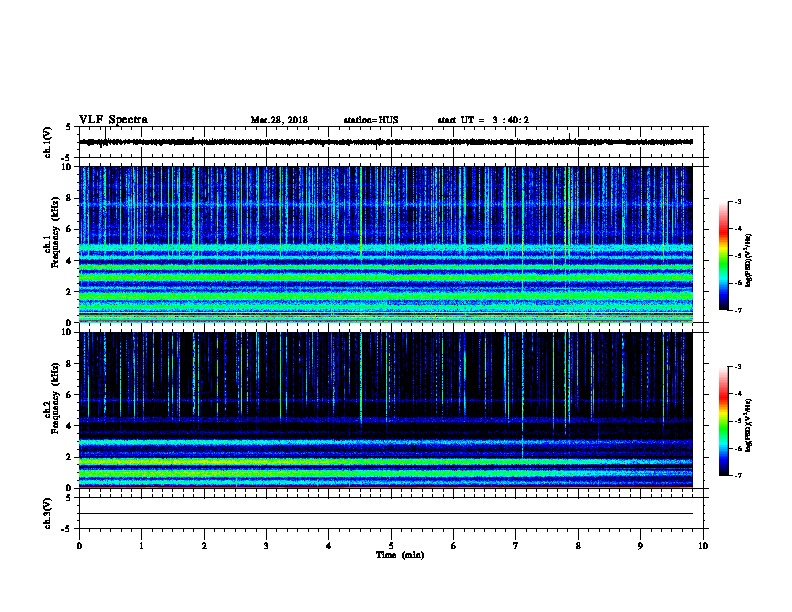Click the "-3" label on ch.1 colorbar
Screen dimensions: 792x612
pyautogui.click(x=737, y=202)
